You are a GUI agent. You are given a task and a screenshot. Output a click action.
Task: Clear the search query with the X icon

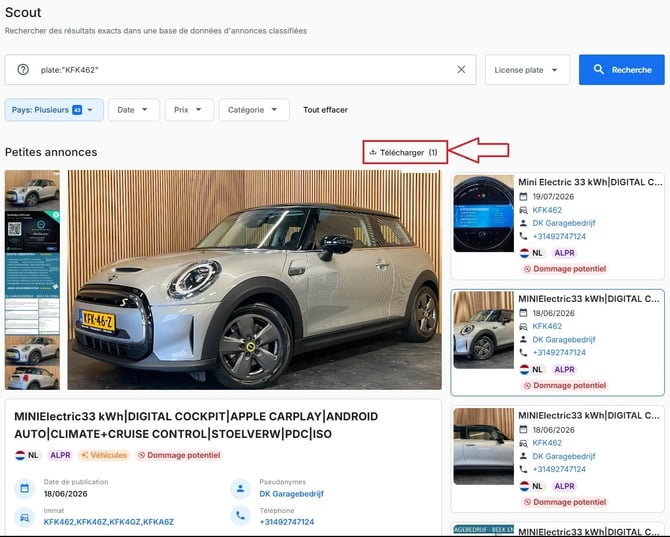point(461,69)
